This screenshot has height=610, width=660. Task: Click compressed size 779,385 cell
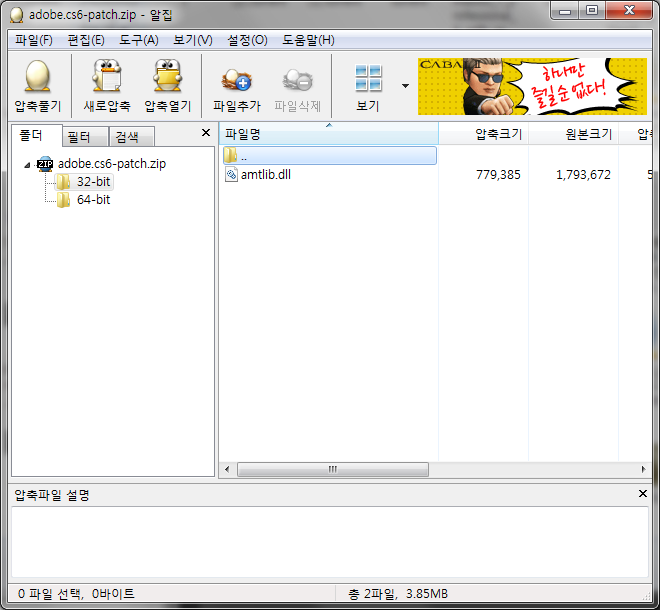click(x=498, y=175)
